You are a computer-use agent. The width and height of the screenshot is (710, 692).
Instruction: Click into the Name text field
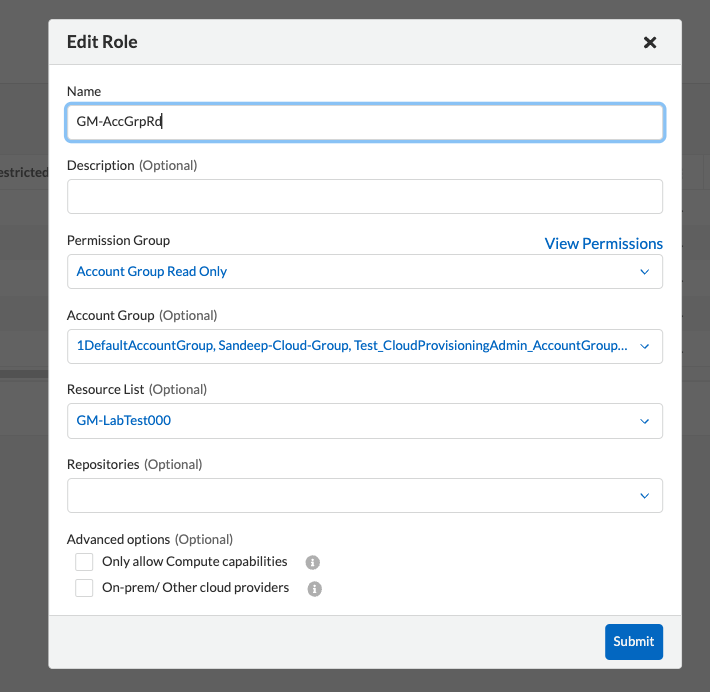click(364, 123)
